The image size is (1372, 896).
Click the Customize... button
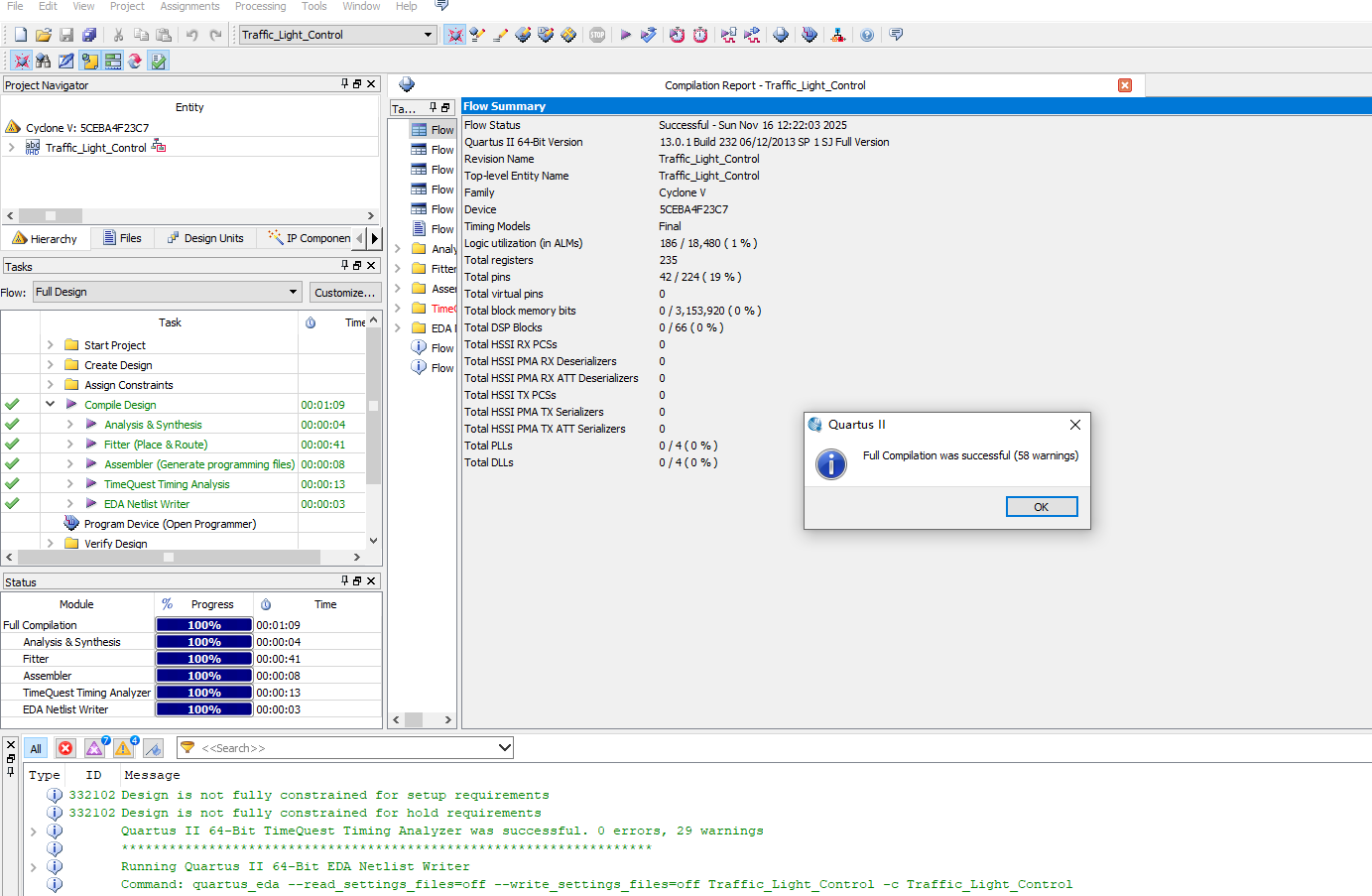click(x=344, y=293)
